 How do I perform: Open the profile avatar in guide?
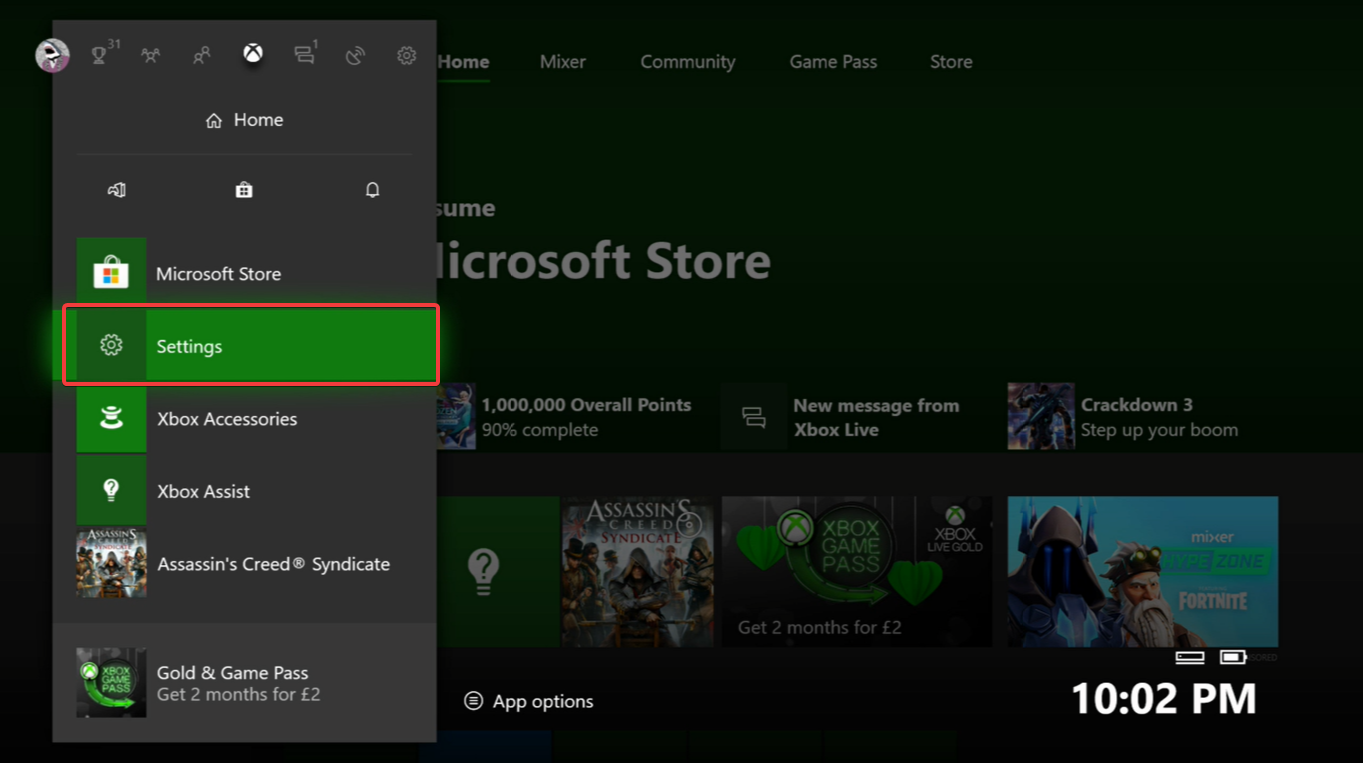coord(52,56)
